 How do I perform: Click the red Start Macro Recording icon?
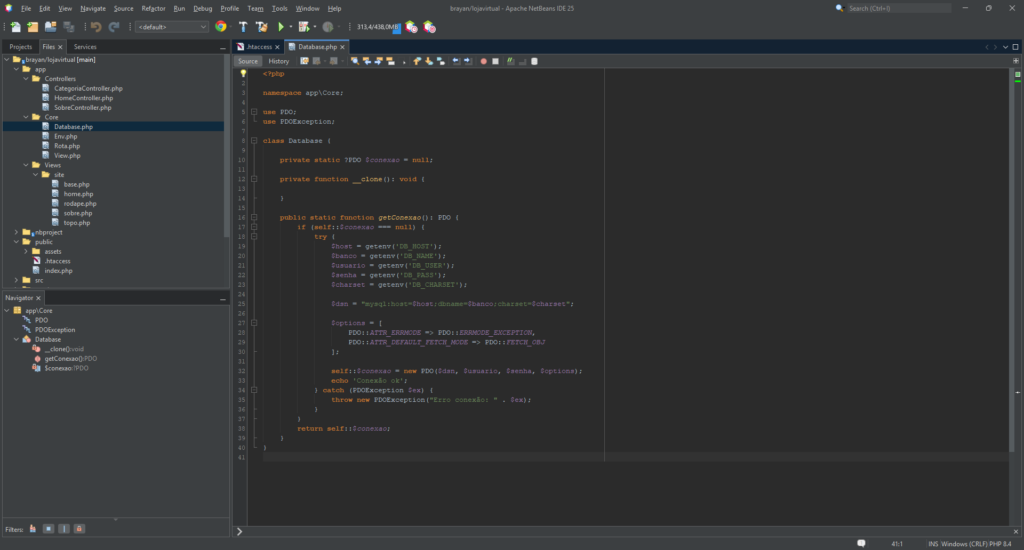[483, 61]
